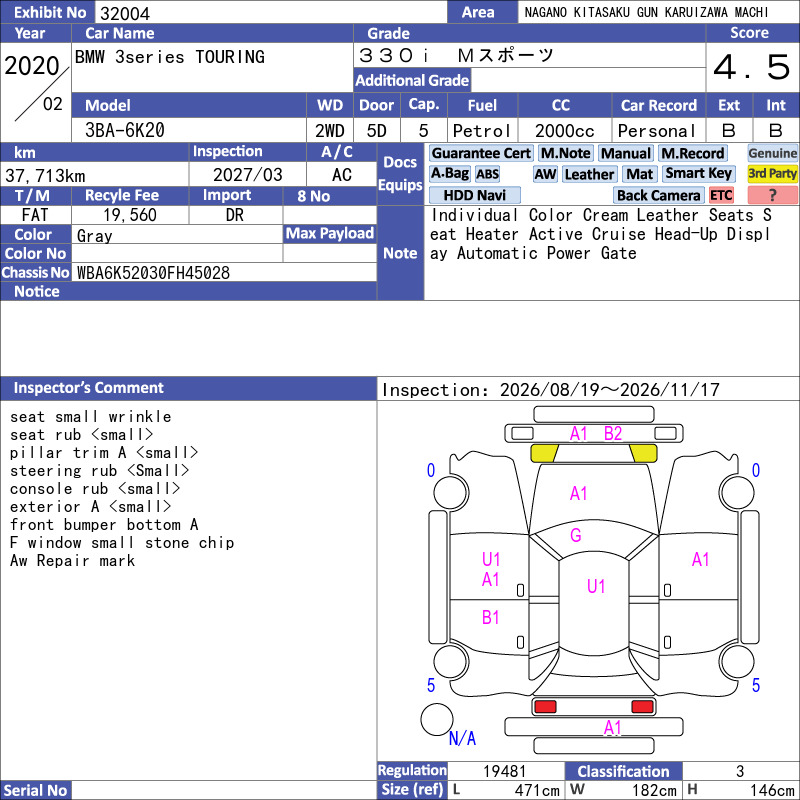Viewport: 800px width, 800px height.
Task: Click the width value 182cm
Action: coord(654,790)
